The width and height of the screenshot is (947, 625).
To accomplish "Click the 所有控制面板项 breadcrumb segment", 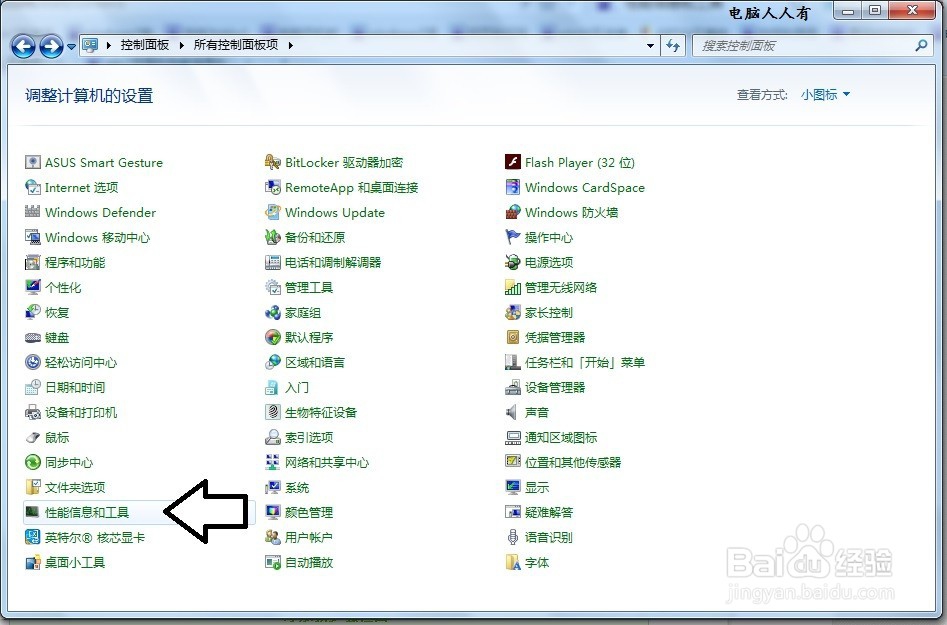I will (x=236, y=45).
